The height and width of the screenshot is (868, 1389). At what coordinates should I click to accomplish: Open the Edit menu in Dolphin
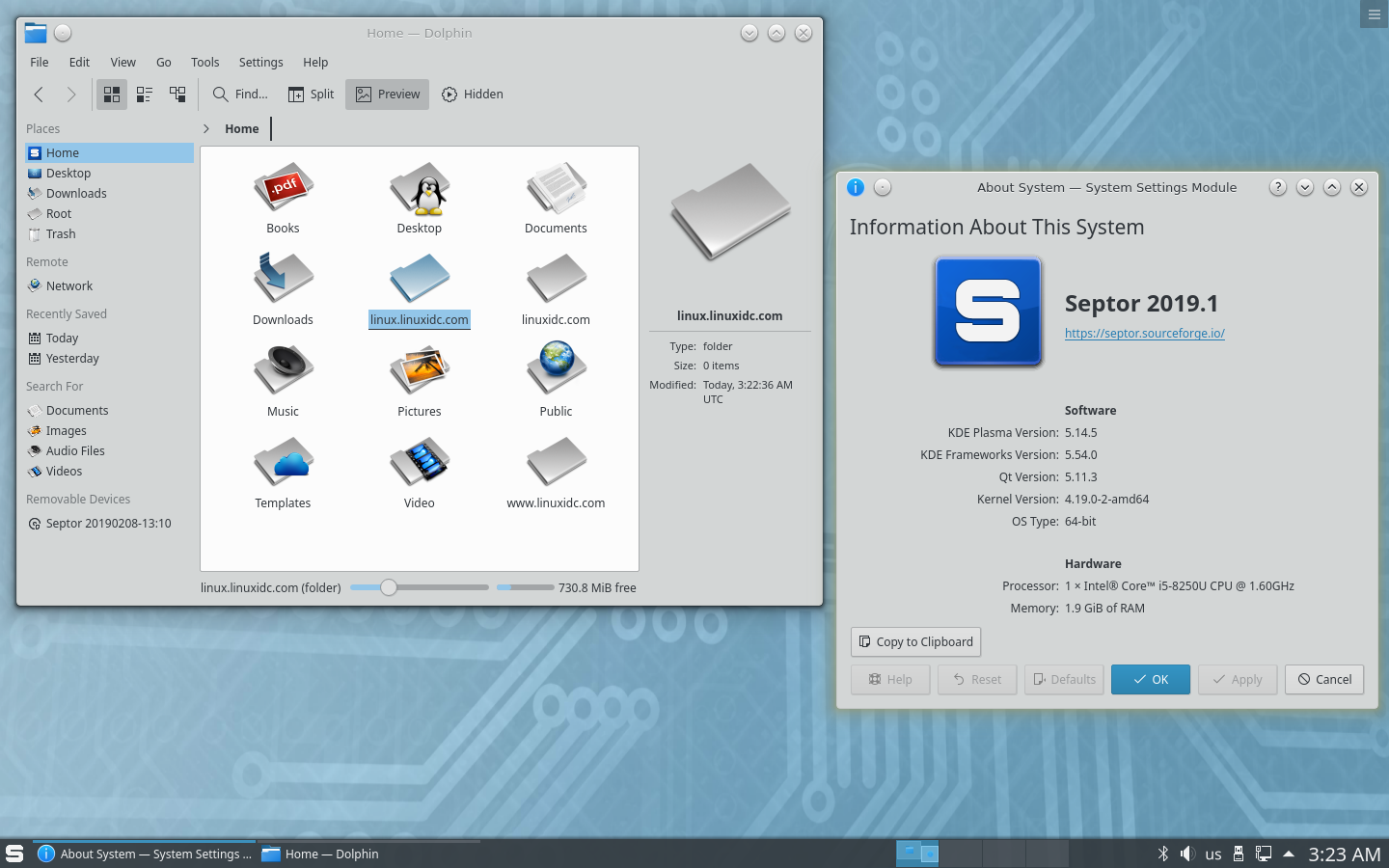coord(79,63)
